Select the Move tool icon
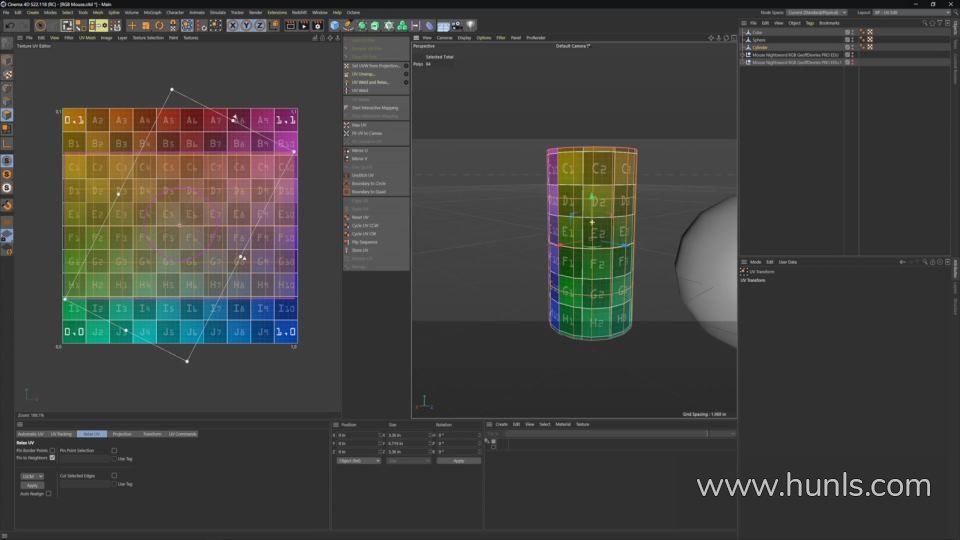 [x=132, y=25]
